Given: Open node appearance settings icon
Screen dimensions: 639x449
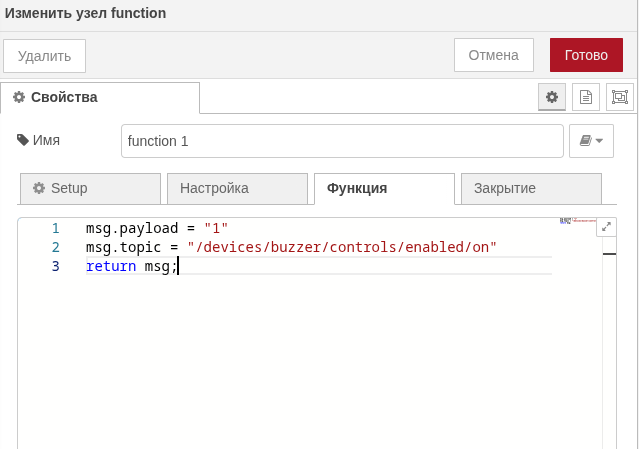Looking at the screenshot, I should [620, 97].
